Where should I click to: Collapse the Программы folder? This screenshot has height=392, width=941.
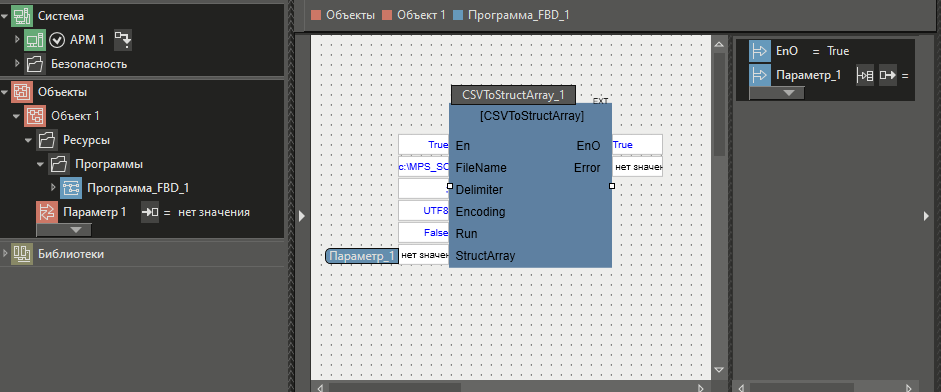coord(41,164)
